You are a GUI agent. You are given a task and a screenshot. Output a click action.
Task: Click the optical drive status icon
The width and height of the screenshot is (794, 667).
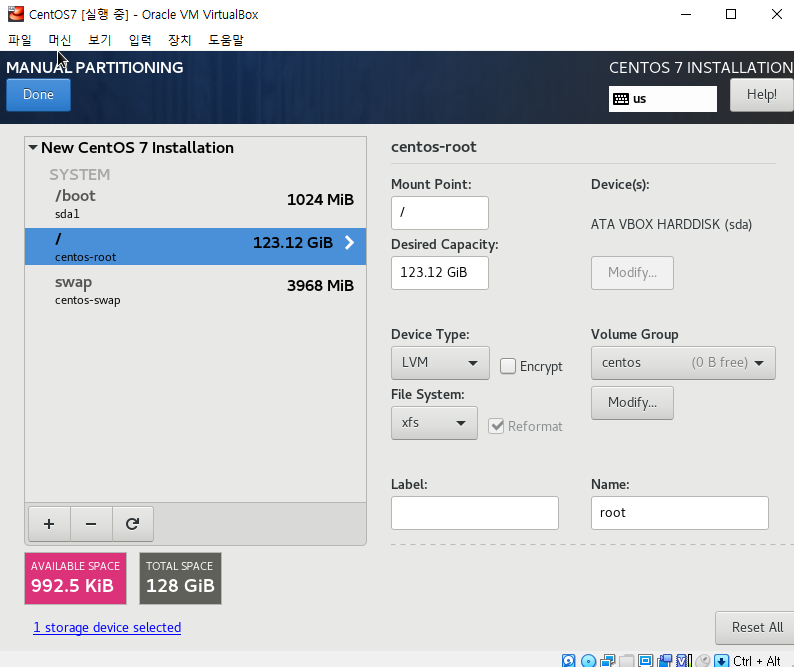pos(588,660)
